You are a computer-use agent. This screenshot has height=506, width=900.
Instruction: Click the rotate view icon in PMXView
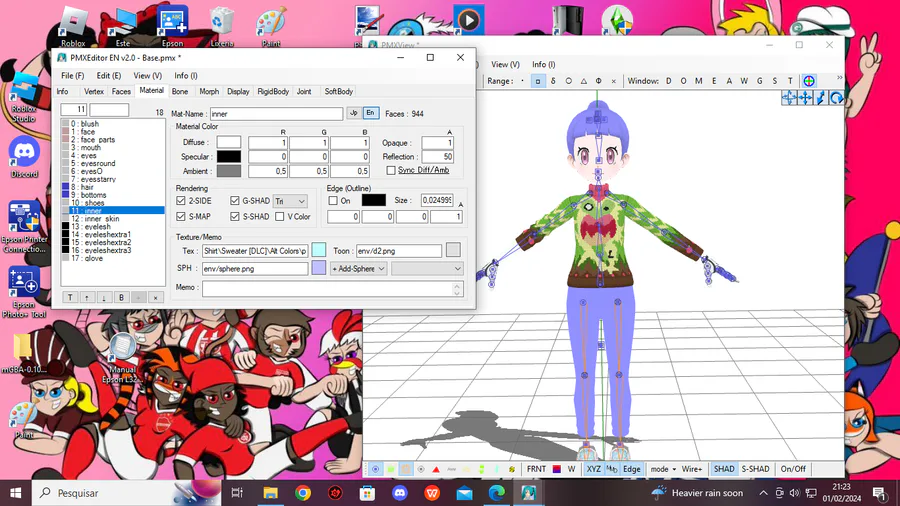pos(837,98)
